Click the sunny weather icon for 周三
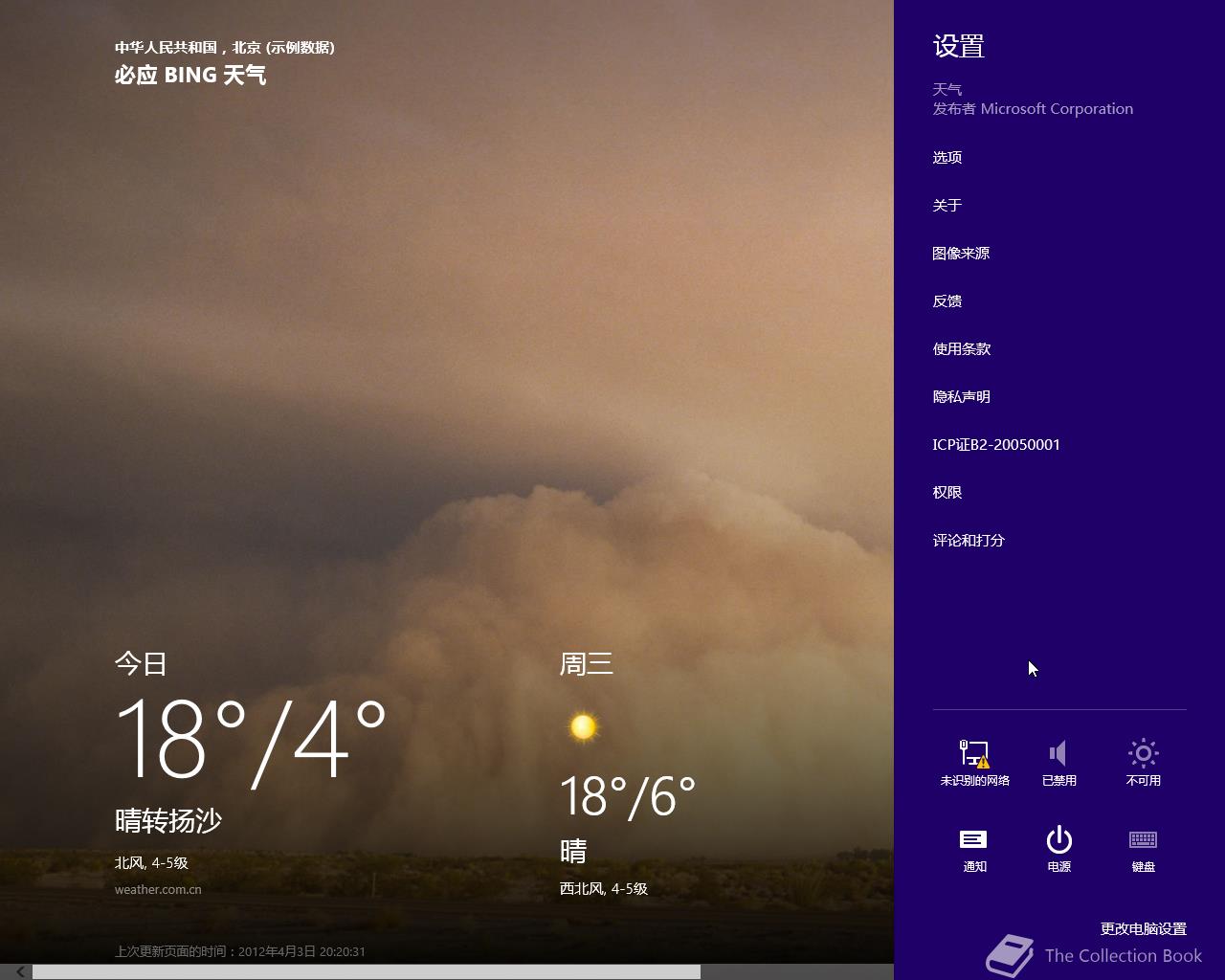 point(583,727)
